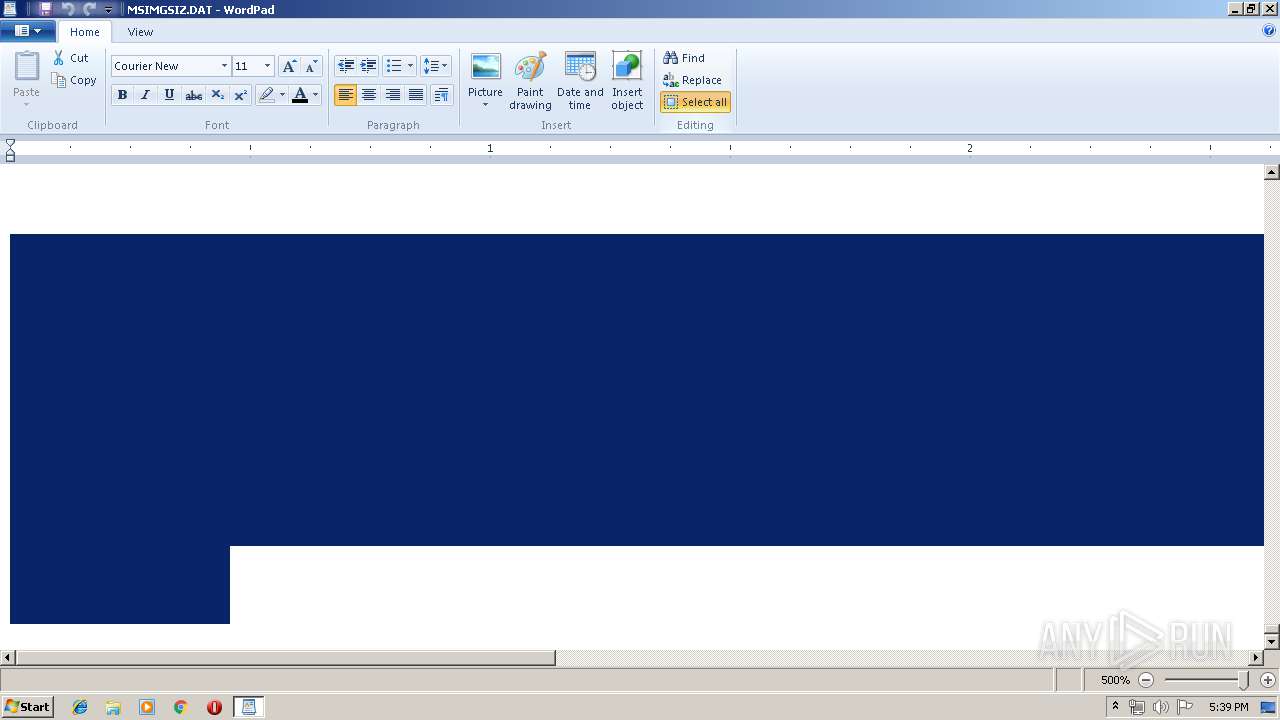
Task: Center the paragraph text
Action: (x=369, y=95)
